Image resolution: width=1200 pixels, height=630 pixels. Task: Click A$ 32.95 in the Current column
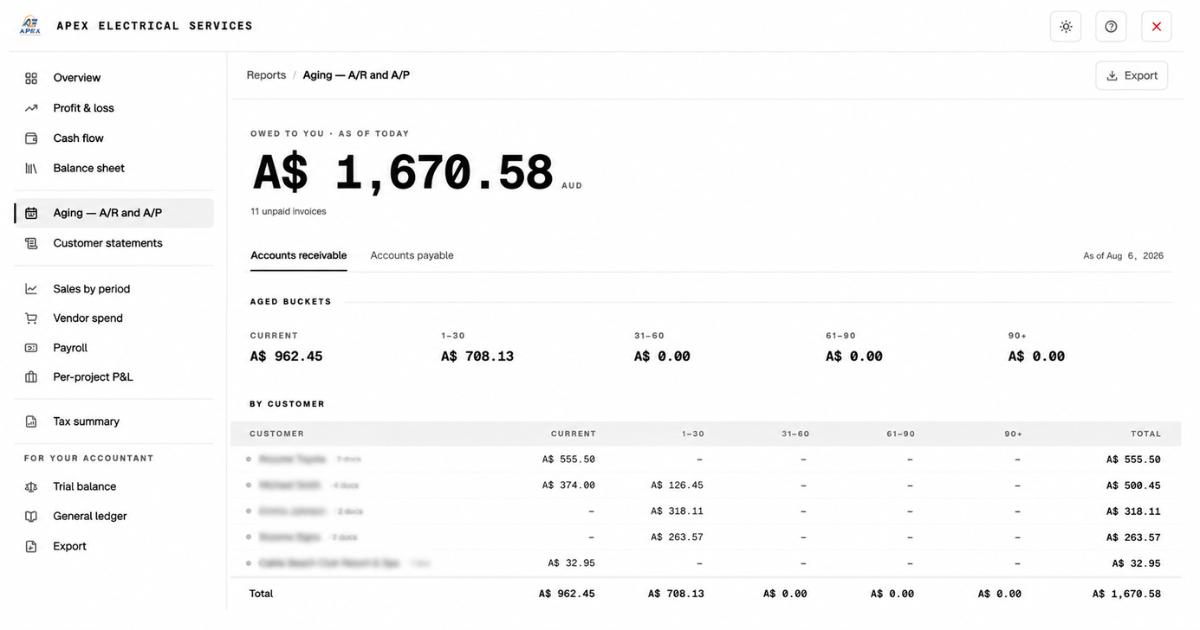[572, 563]
